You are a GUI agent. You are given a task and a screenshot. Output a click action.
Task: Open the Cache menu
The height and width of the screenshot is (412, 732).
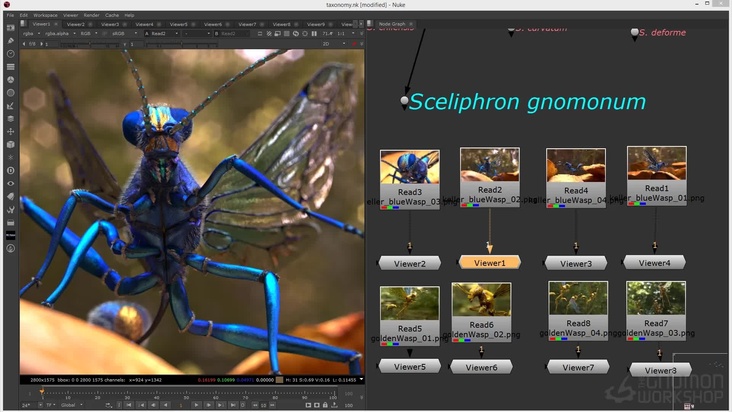(x=112, y=15)
